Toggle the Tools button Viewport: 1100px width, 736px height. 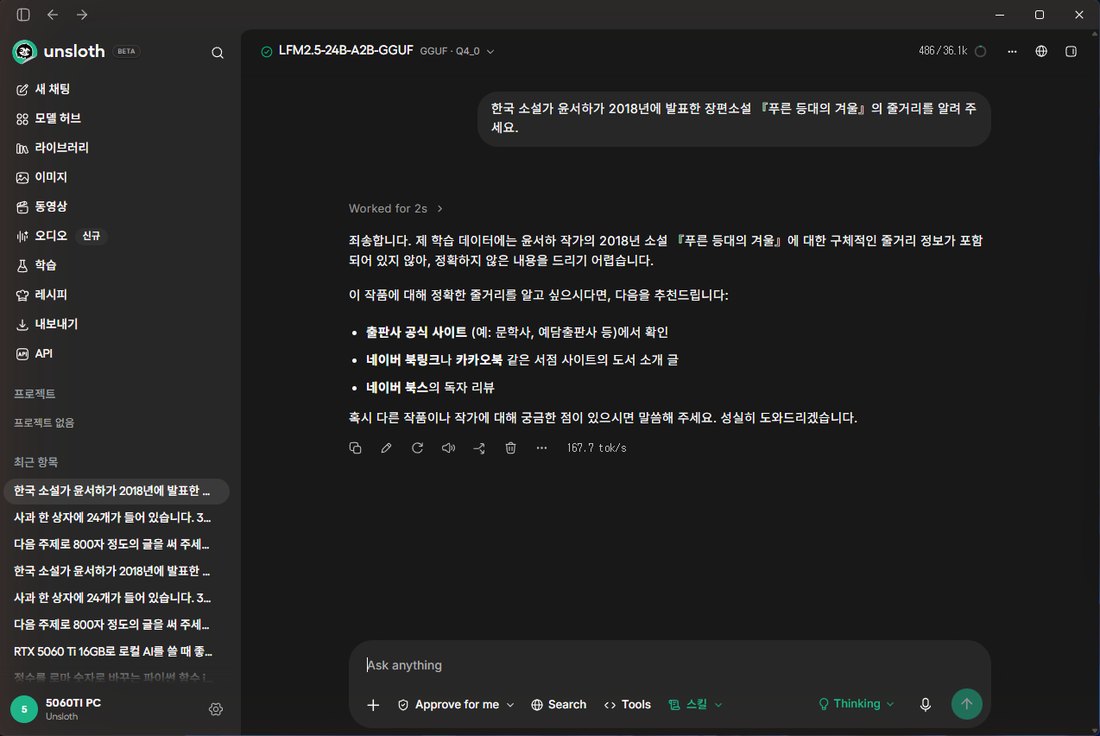click(x=628, y=705)
